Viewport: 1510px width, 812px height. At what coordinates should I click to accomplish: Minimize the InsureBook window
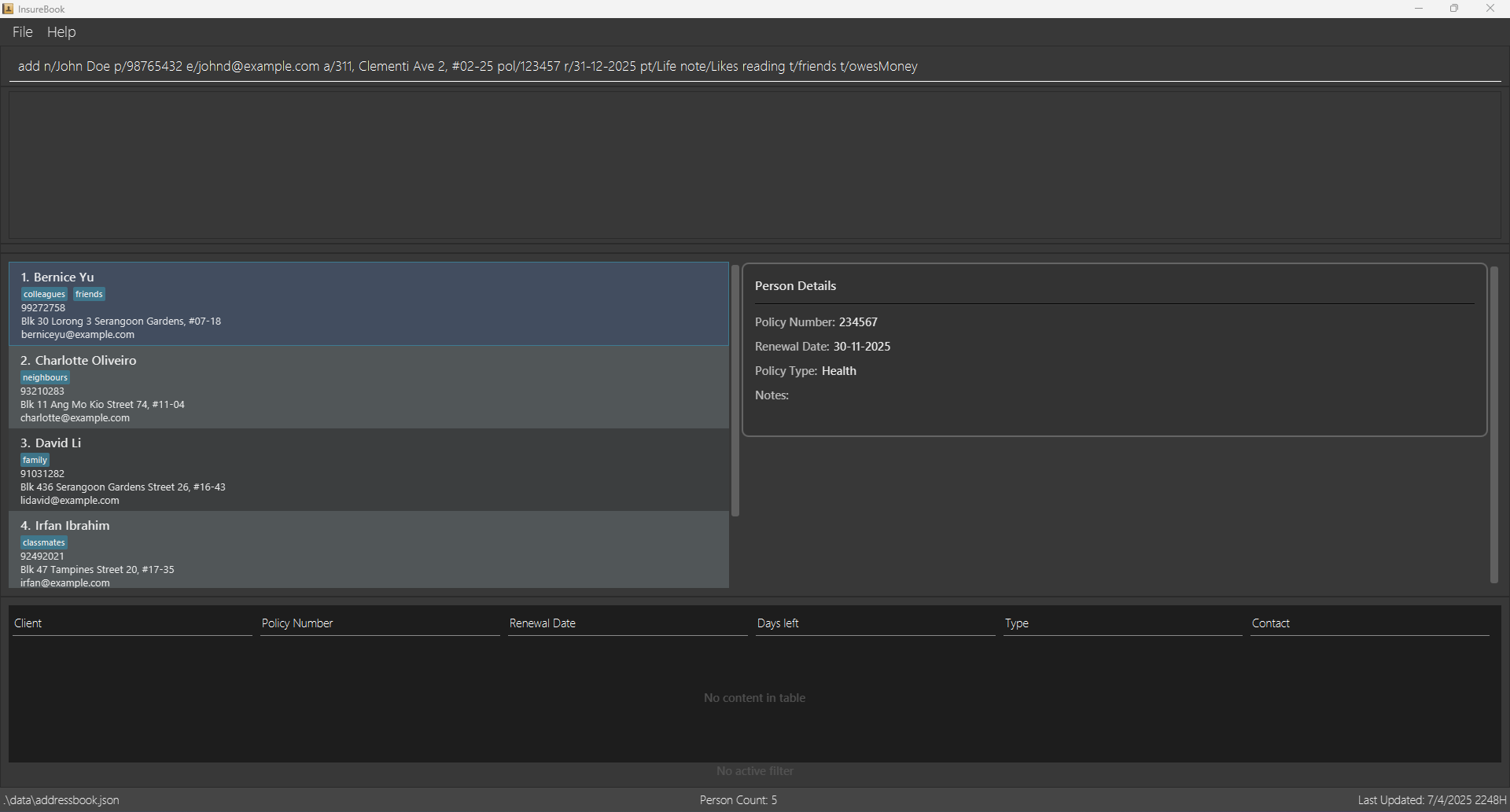[1419, 9]
